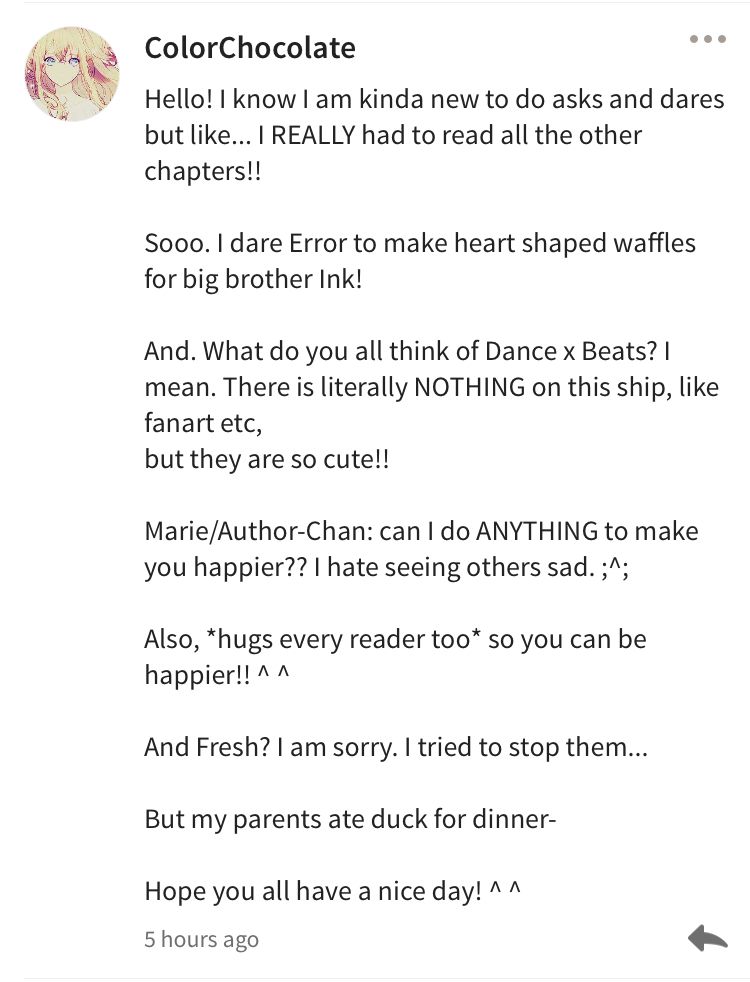
Task: Open ColorChocolate's profile avatar
Action: tap(71, 73)
